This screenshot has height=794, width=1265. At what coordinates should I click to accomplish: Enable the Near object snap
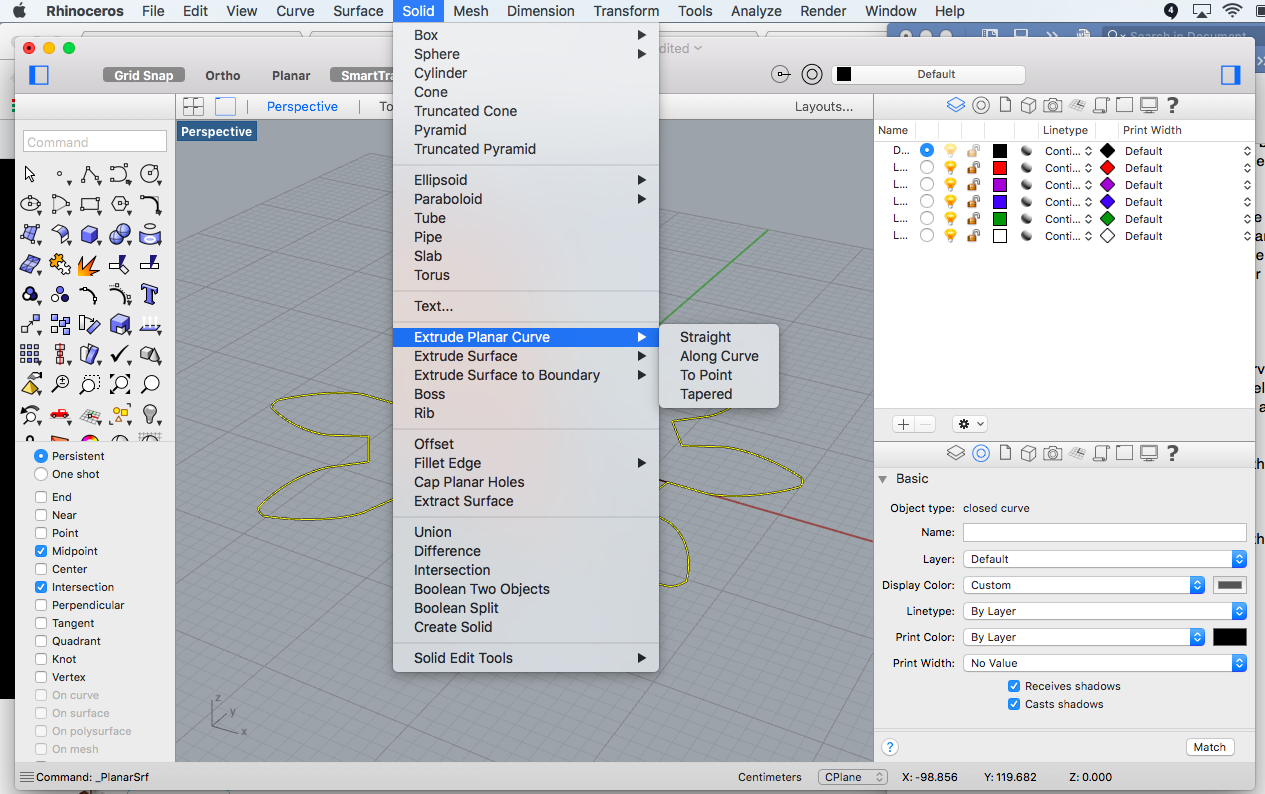41,515
